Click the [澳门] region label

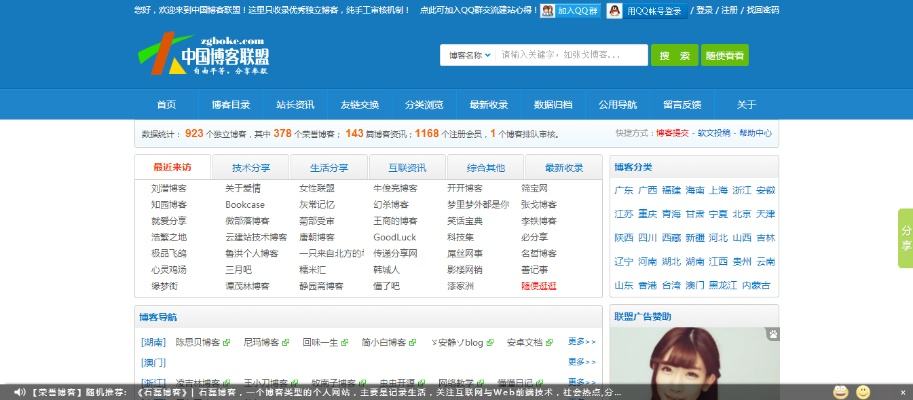[x=153, y=363]
